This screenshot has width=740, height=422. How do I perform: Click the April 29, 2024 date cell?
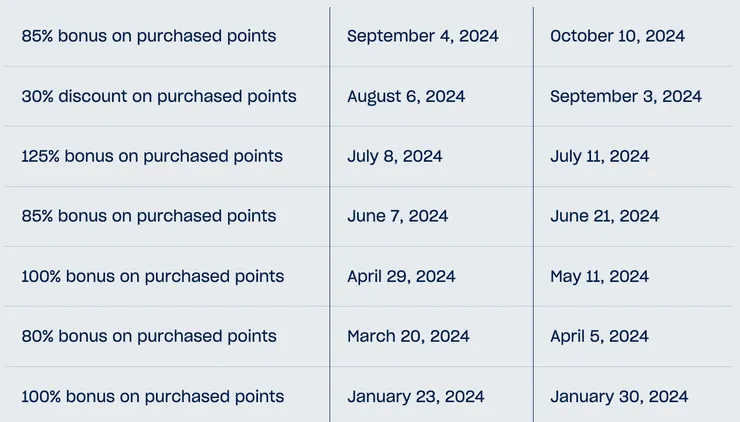pos(402,277)
